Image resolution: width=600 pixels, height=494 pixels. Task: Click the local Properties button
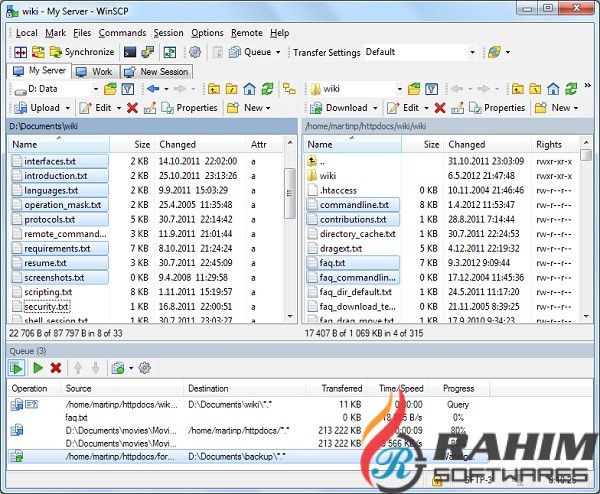[x=189, y=108]
